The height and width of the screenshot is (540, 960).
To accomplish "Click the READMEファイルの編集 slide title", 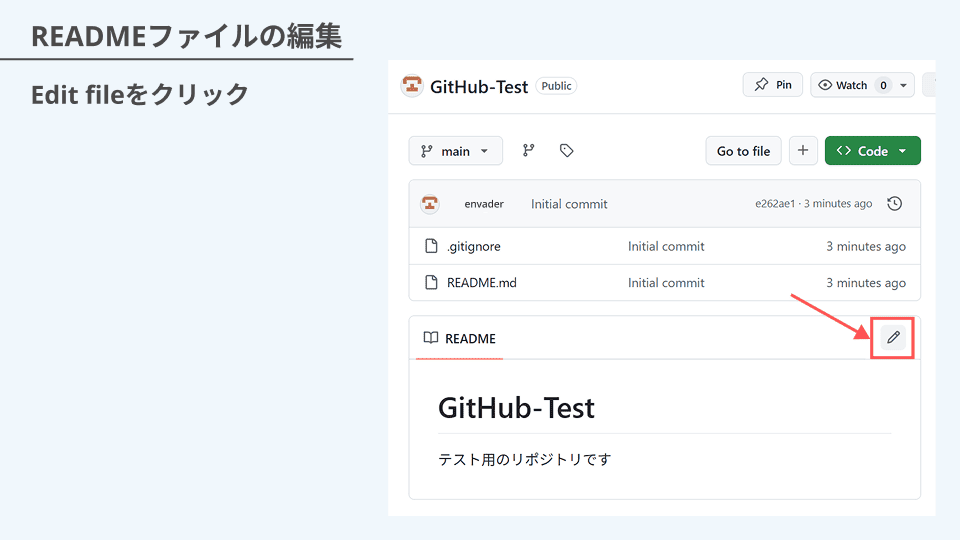I will (186, 36).
